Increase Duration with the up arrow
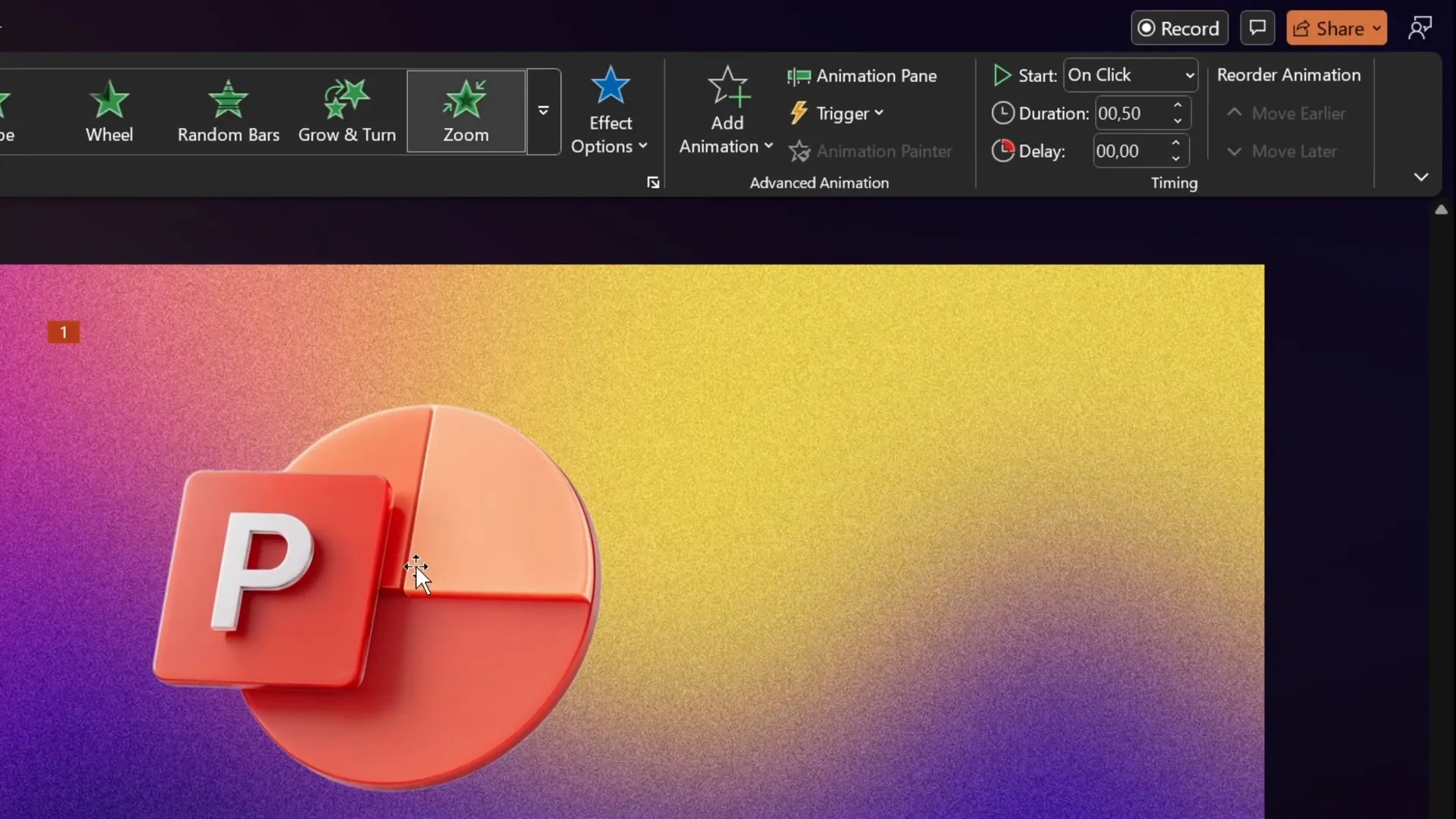This screenshot has height=819, width=1456. coord(1178,105)
